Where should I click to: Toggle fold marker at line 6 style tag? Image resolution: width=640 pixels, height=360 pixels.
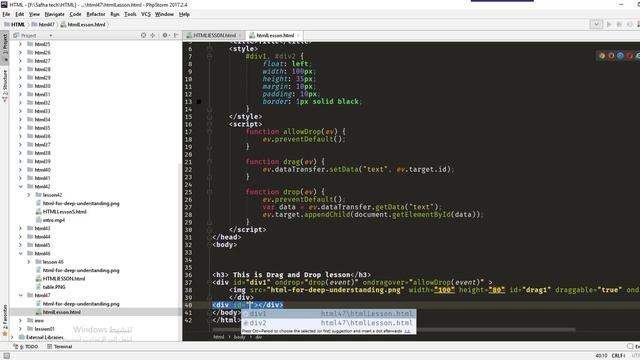[209, 49]
